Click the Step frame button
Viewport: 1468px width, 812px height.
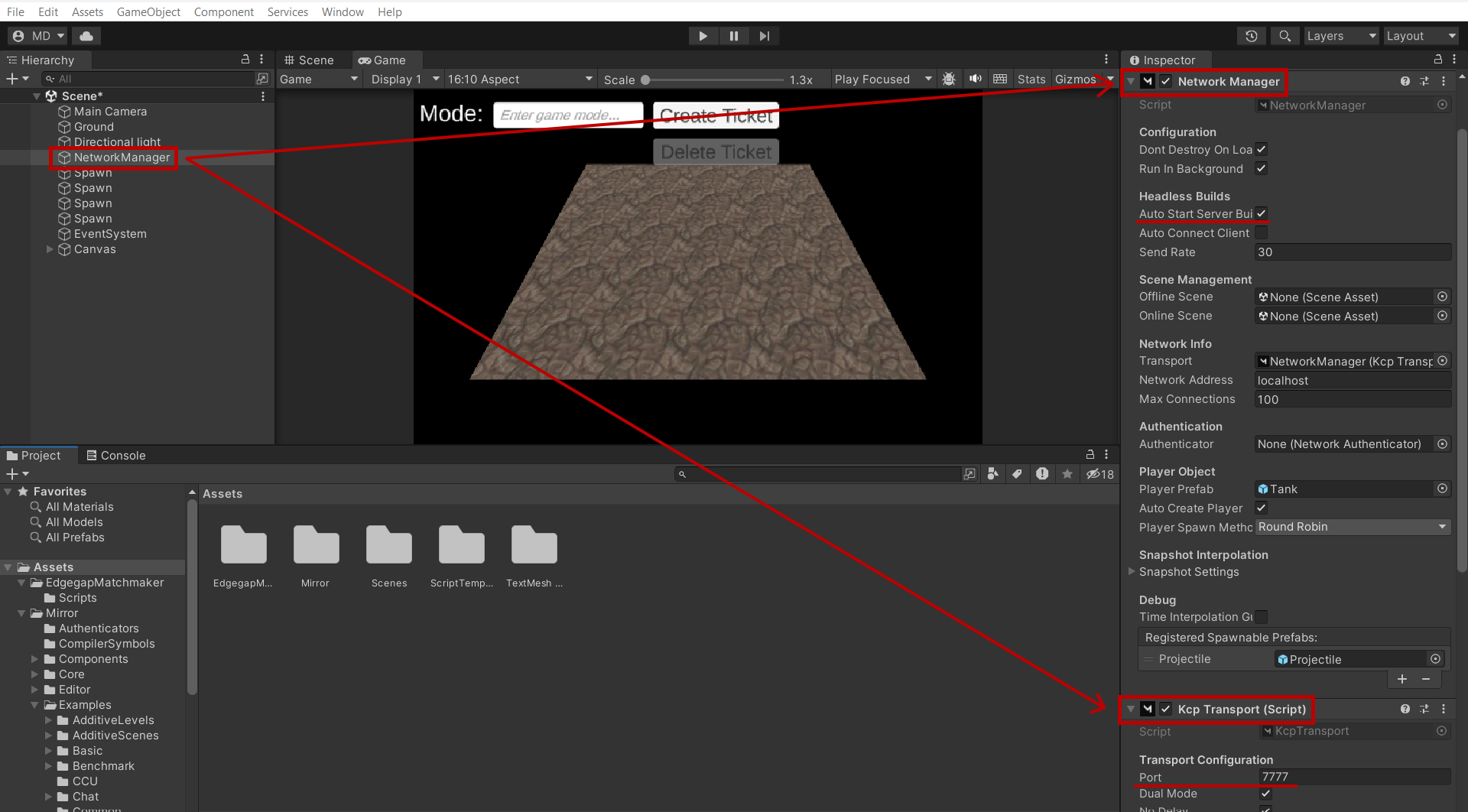click(764, 36)
